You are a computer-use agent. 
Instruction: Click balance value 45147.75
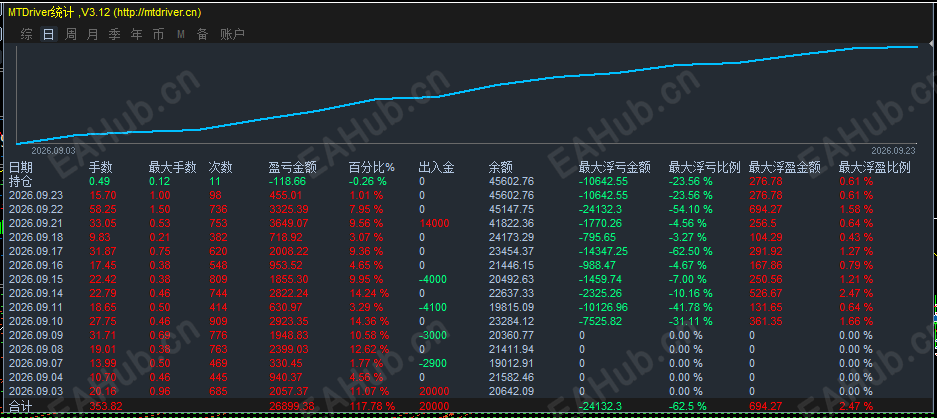pyautogui.click(x=512, y=209)
